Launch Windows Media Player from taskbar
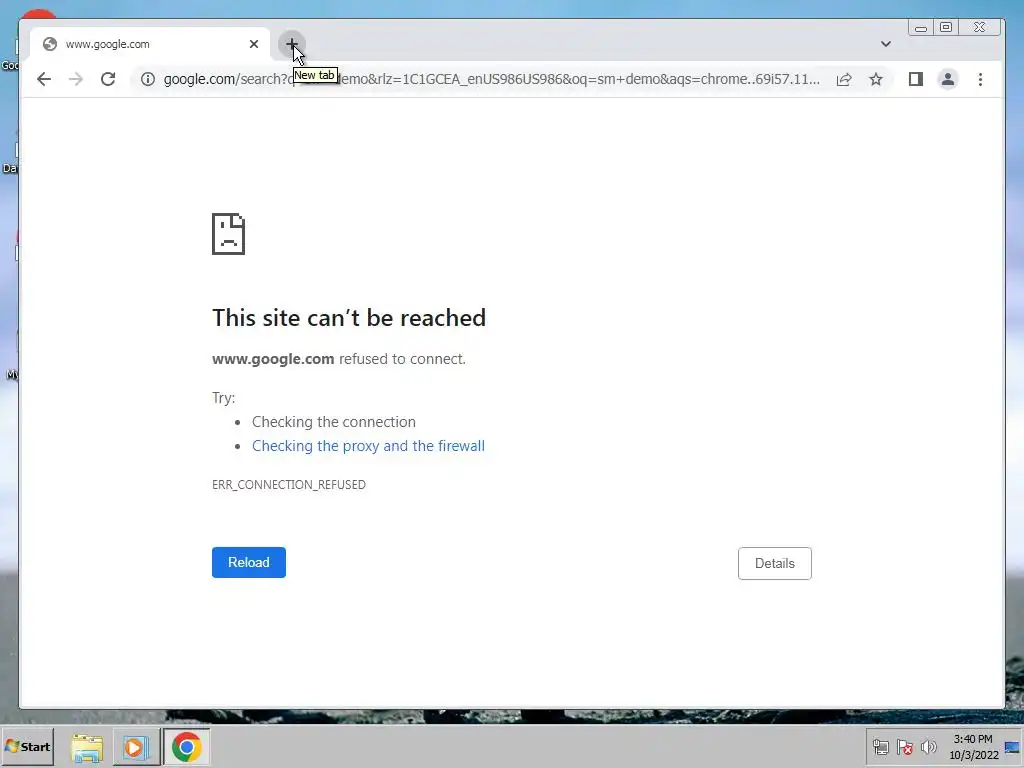Image resolution: width=1024 pixels, height=768 pixels. tap(136, 746)
